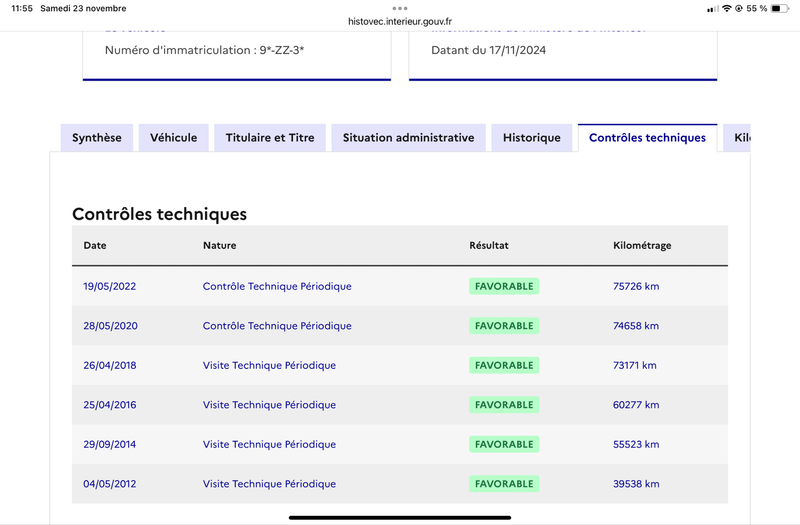This screenshot has height=525, width=800.
Task: Click the Contrôles techniques section heading
Action: tap(159, 214)
